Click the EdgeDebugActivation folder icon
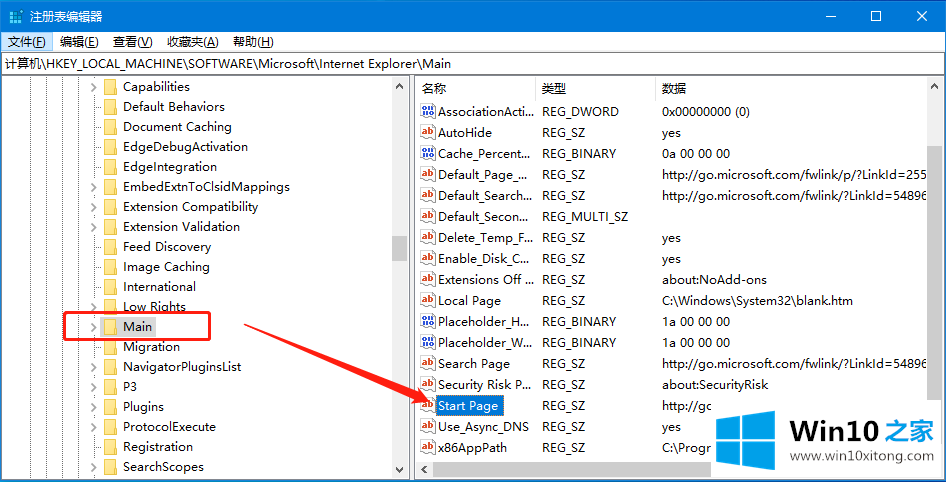The image size is (946, 482). [x=110, y=147]
